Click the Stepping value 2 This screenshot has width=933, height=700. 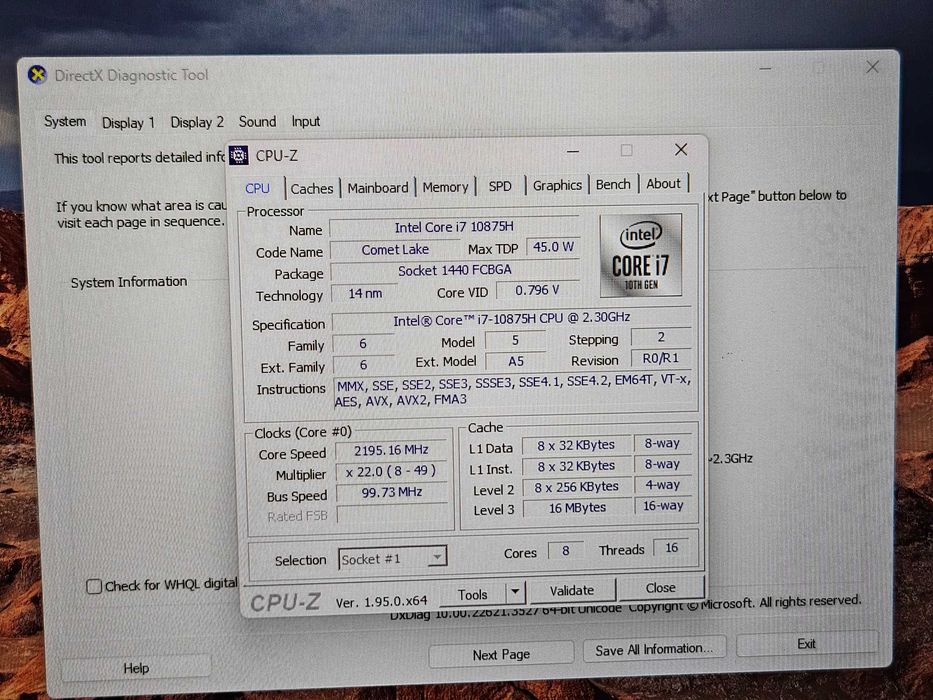pyautogui.click(x=660, y=337)
